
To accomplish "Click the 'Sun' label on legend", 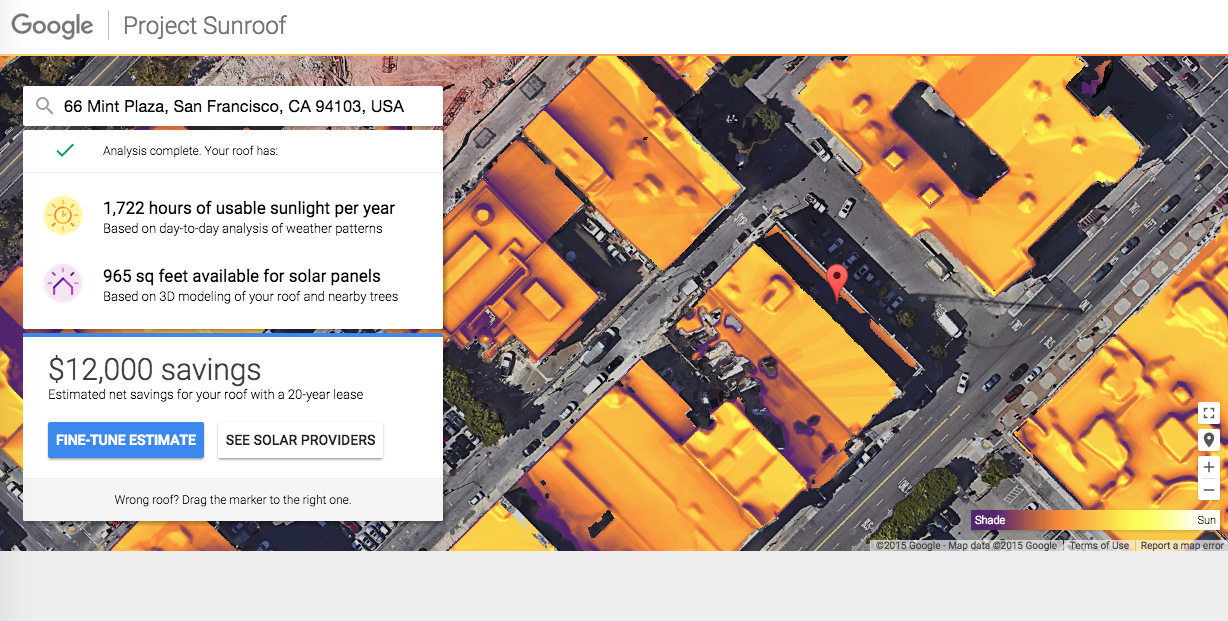I will coord(1206,520).
